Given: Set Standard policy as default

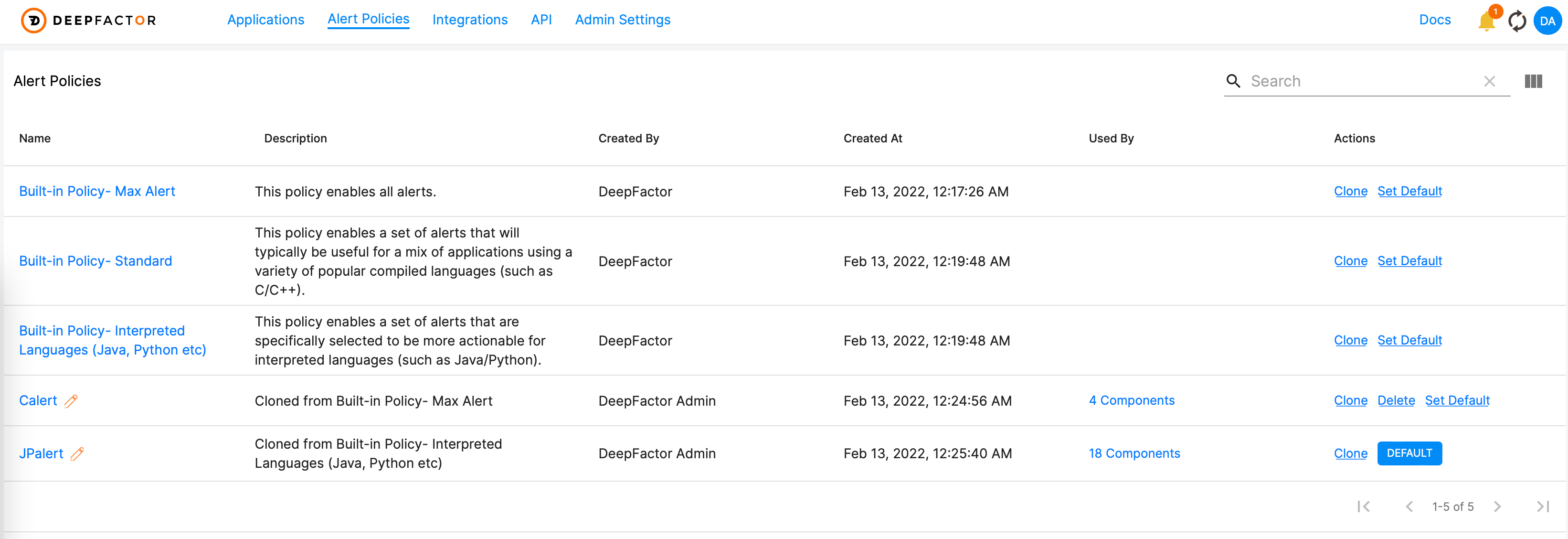Looking at the screenshot, I should (x=1410, y=261).
